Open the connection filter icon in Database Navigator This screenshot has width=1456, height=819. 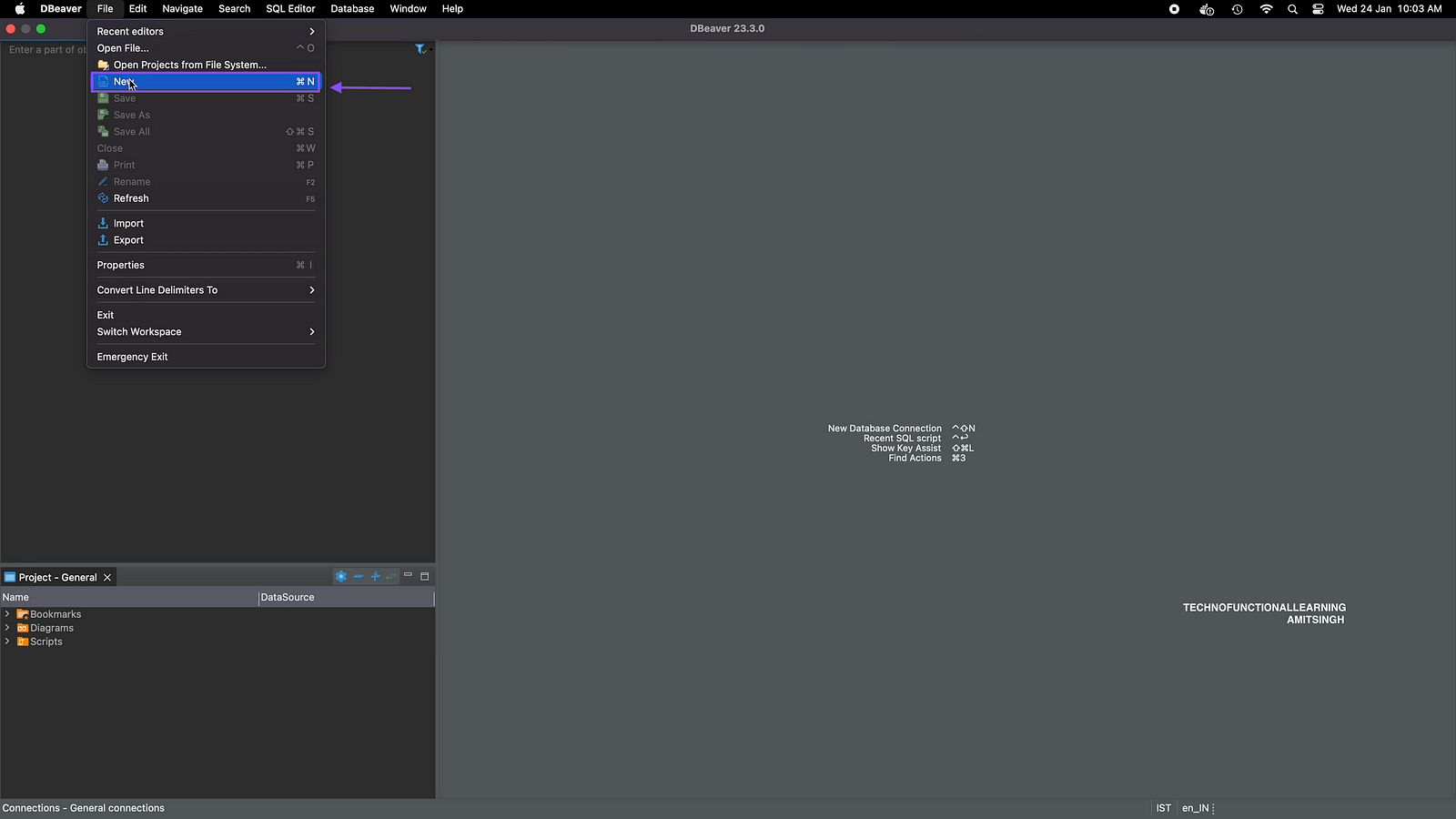(420, 49)
